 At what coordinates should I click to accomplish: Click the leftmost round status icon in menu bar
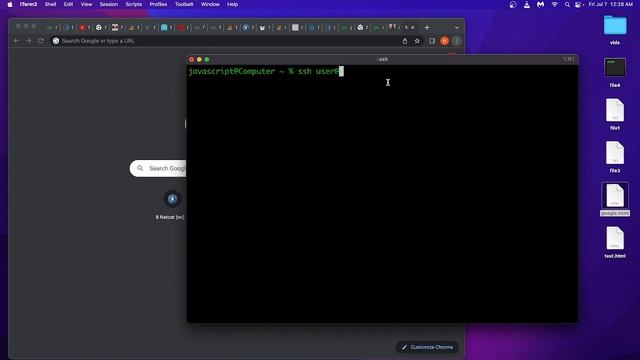pos(513,4)
